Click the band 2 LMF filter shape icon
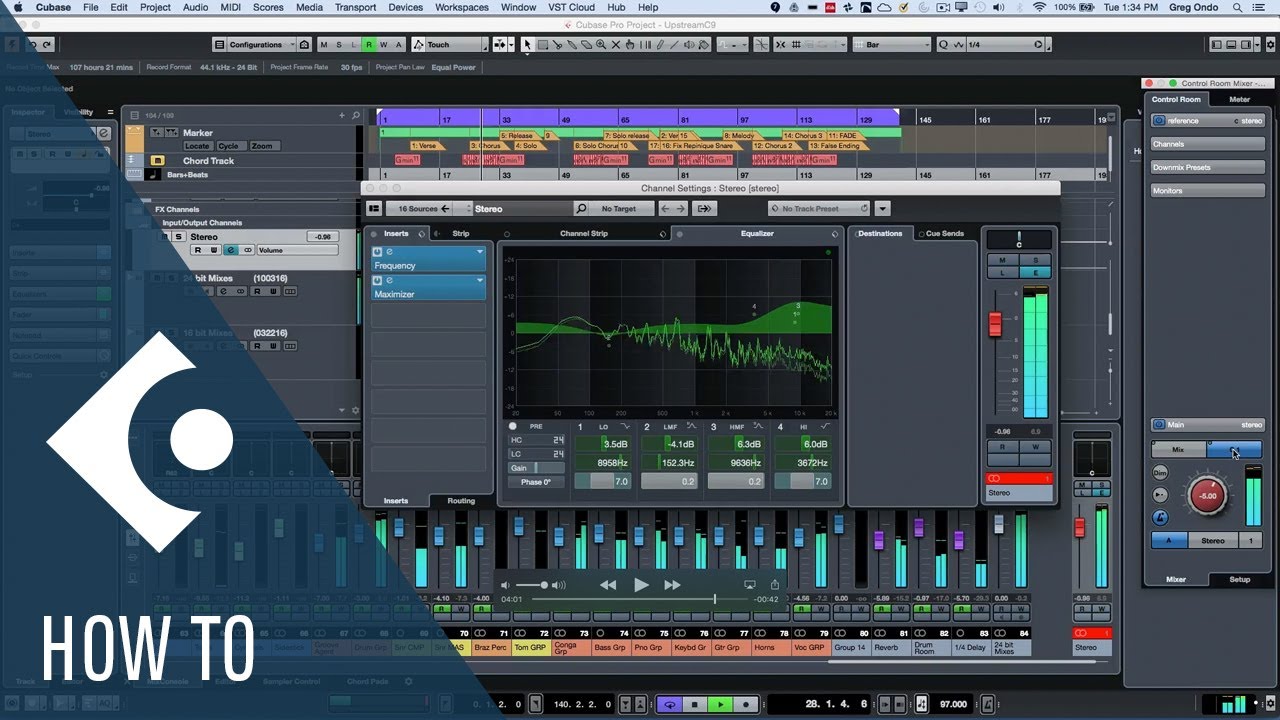The height and width of the screenshot is (720, 1280). click(691, 427)
